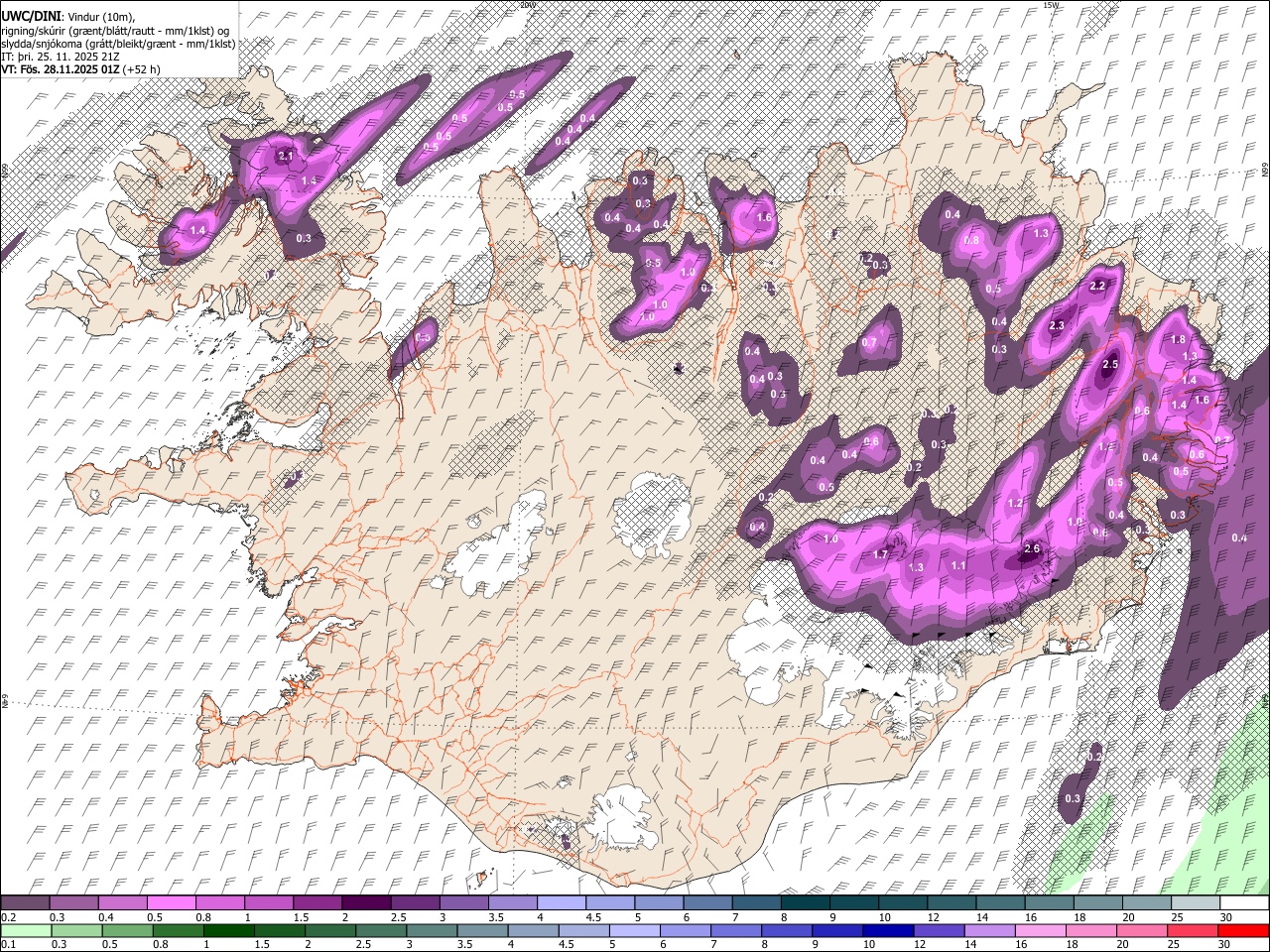Click the 1.8 precipitation value label
The height and width of the screenshot is (952, 1270).
(1178, 339)
